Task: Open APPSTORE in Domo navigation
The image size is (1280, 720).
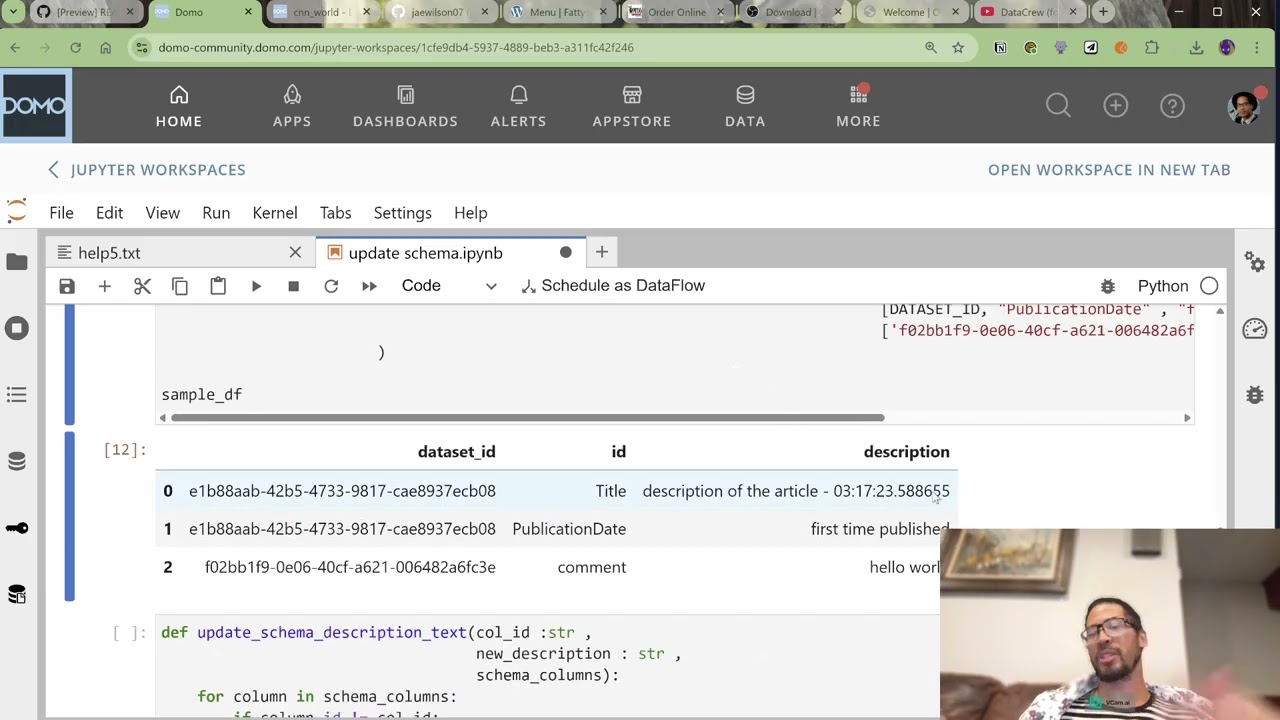Action: tap(632, 106)
